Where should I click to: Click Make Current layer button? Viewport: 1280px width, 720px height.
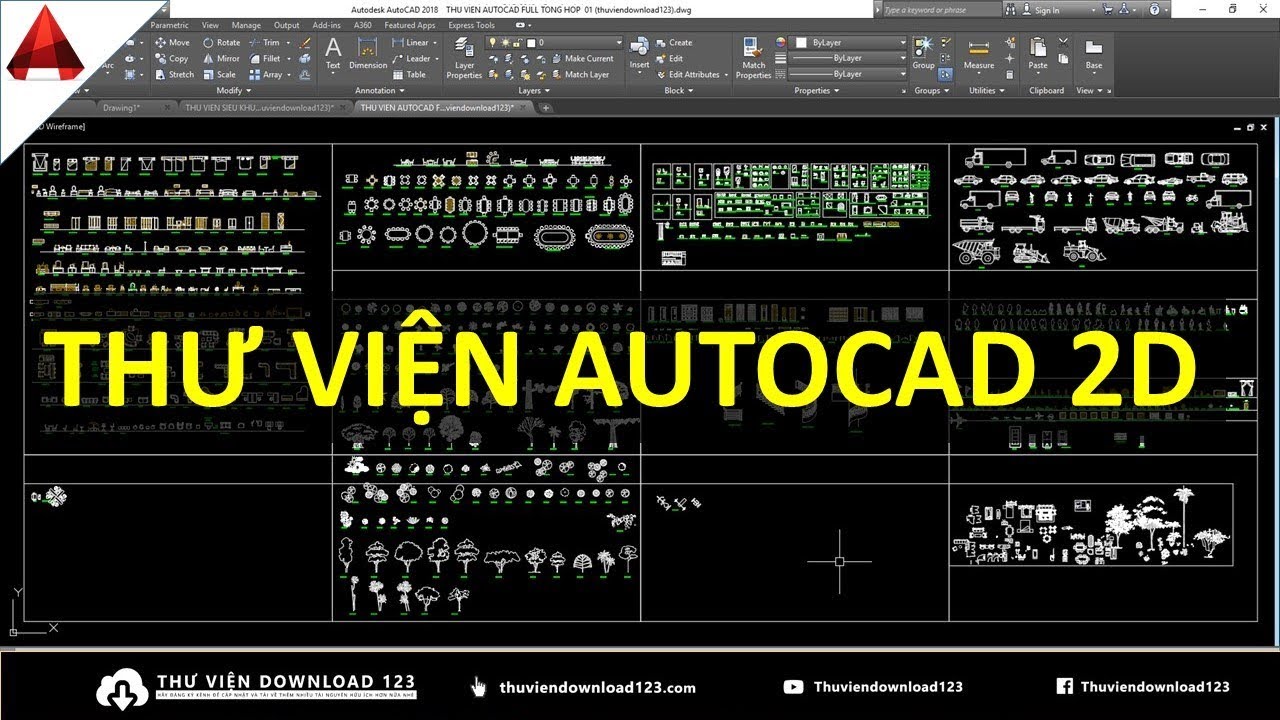point(581,59)
